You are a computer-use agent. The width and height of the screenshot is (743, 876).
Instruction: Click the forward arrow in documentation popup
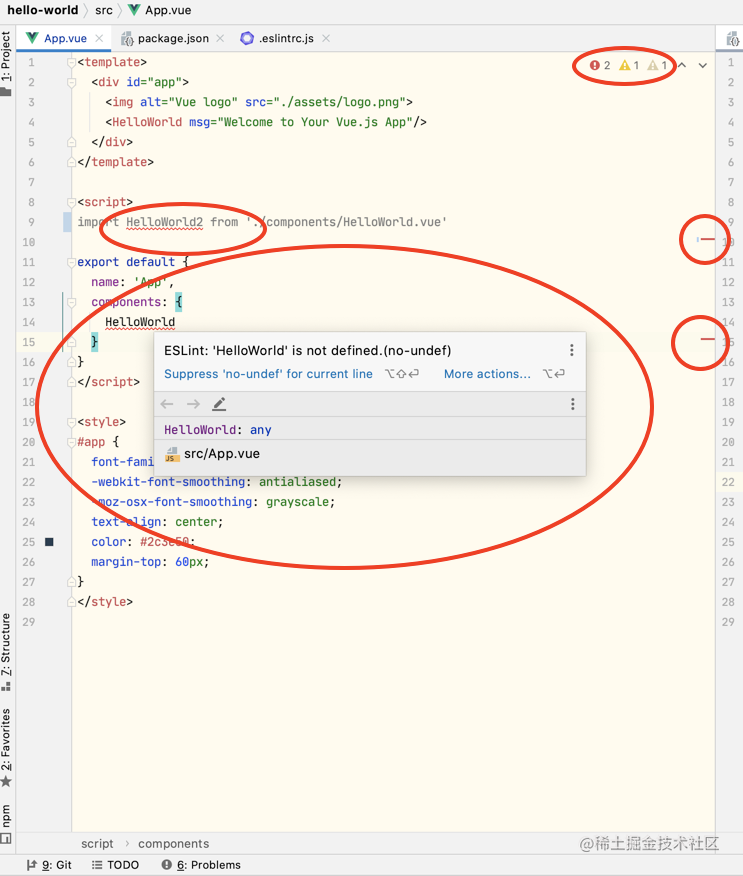click(x=193, y=404)
